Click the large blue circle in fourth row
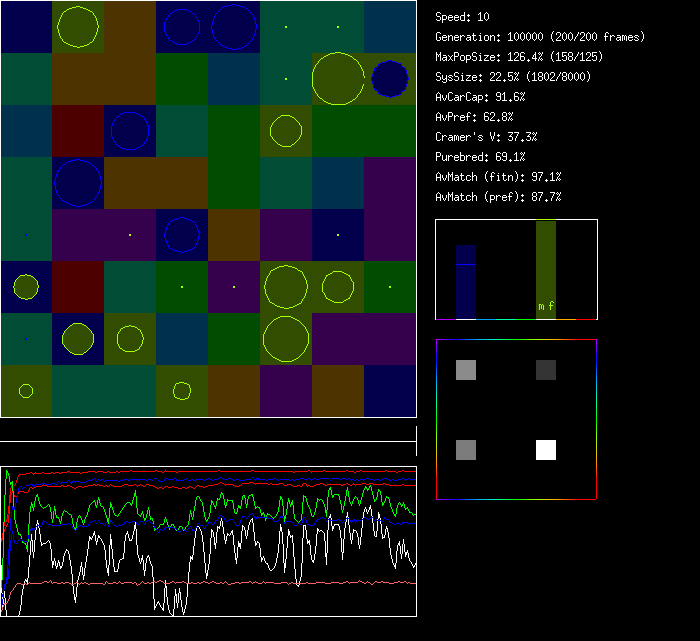This screenshot has width=700, height=641. [x=78, y=182]
